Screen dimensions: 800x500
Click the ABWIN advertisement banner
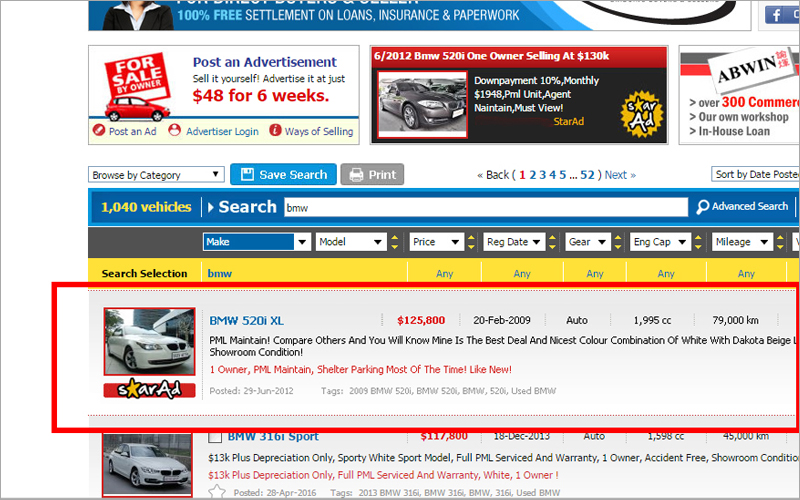(739, 95)
